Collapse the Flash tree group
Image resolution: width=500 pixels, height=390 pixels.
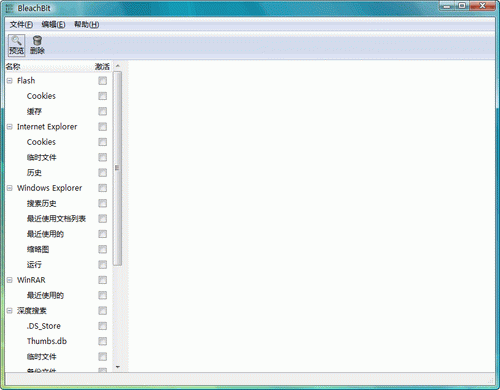[x=10, y=81]
